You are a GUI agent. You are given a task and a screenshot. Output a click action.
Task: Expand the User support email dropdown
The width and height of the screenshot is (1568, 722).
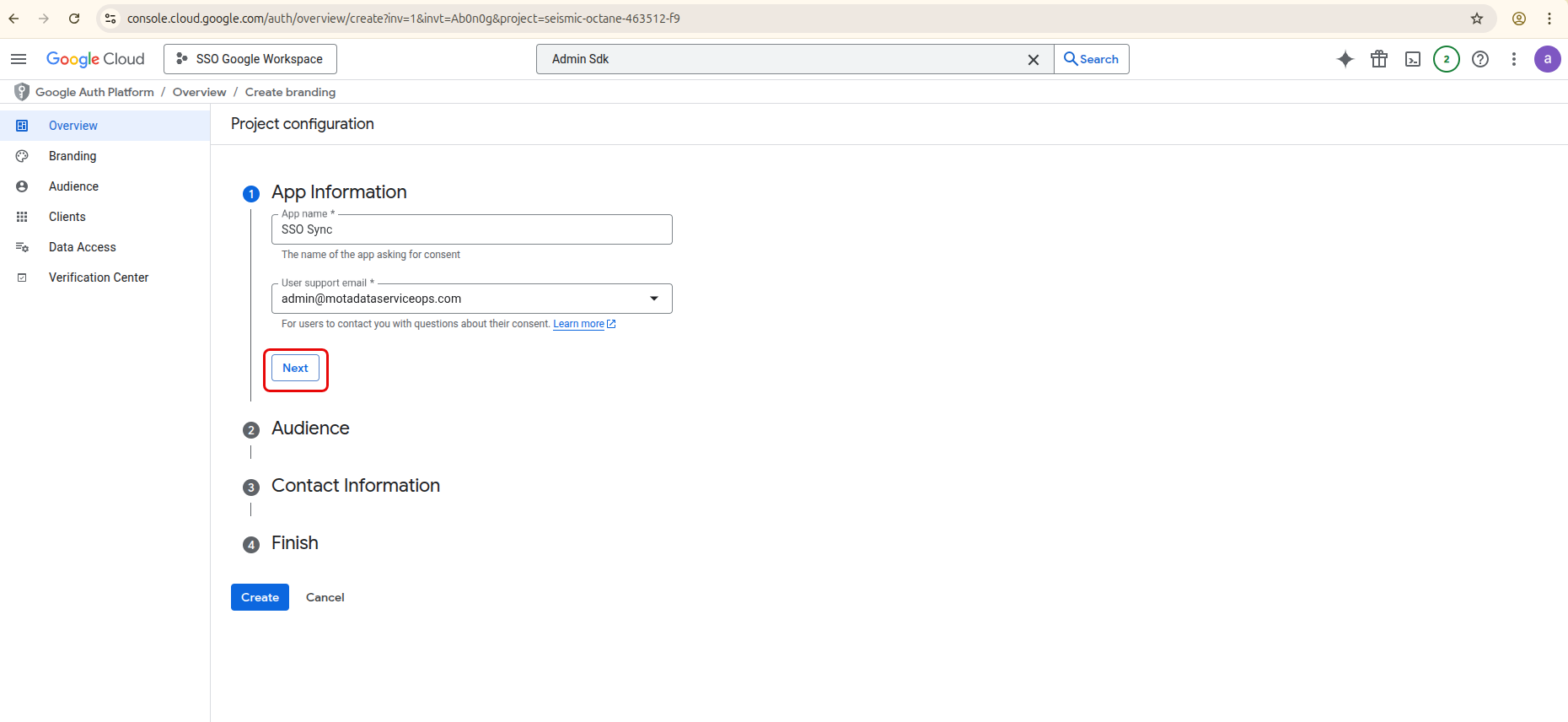(653, 299)
